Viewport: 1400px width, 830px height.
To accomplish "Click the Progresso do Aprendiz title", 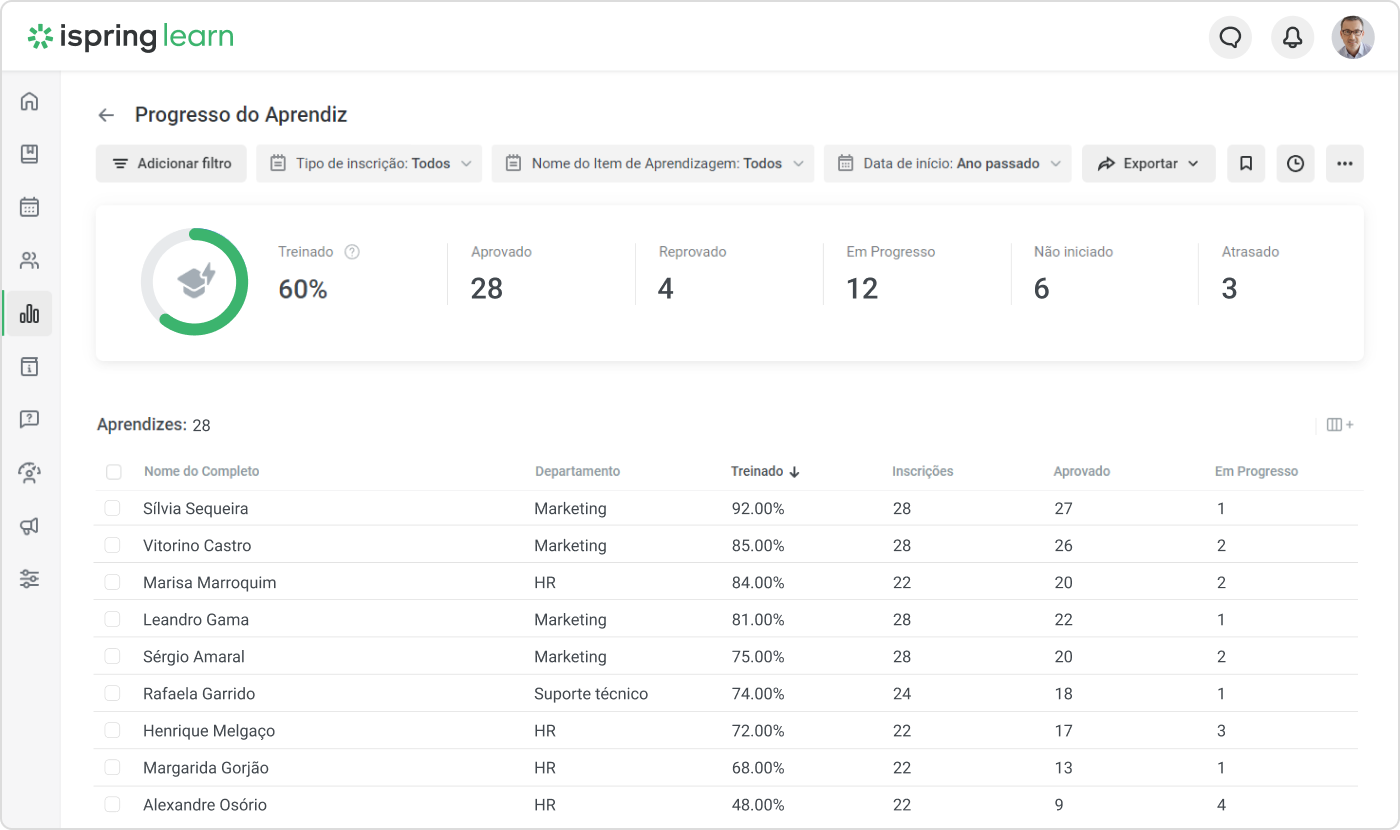I will [x=241, y=115].
